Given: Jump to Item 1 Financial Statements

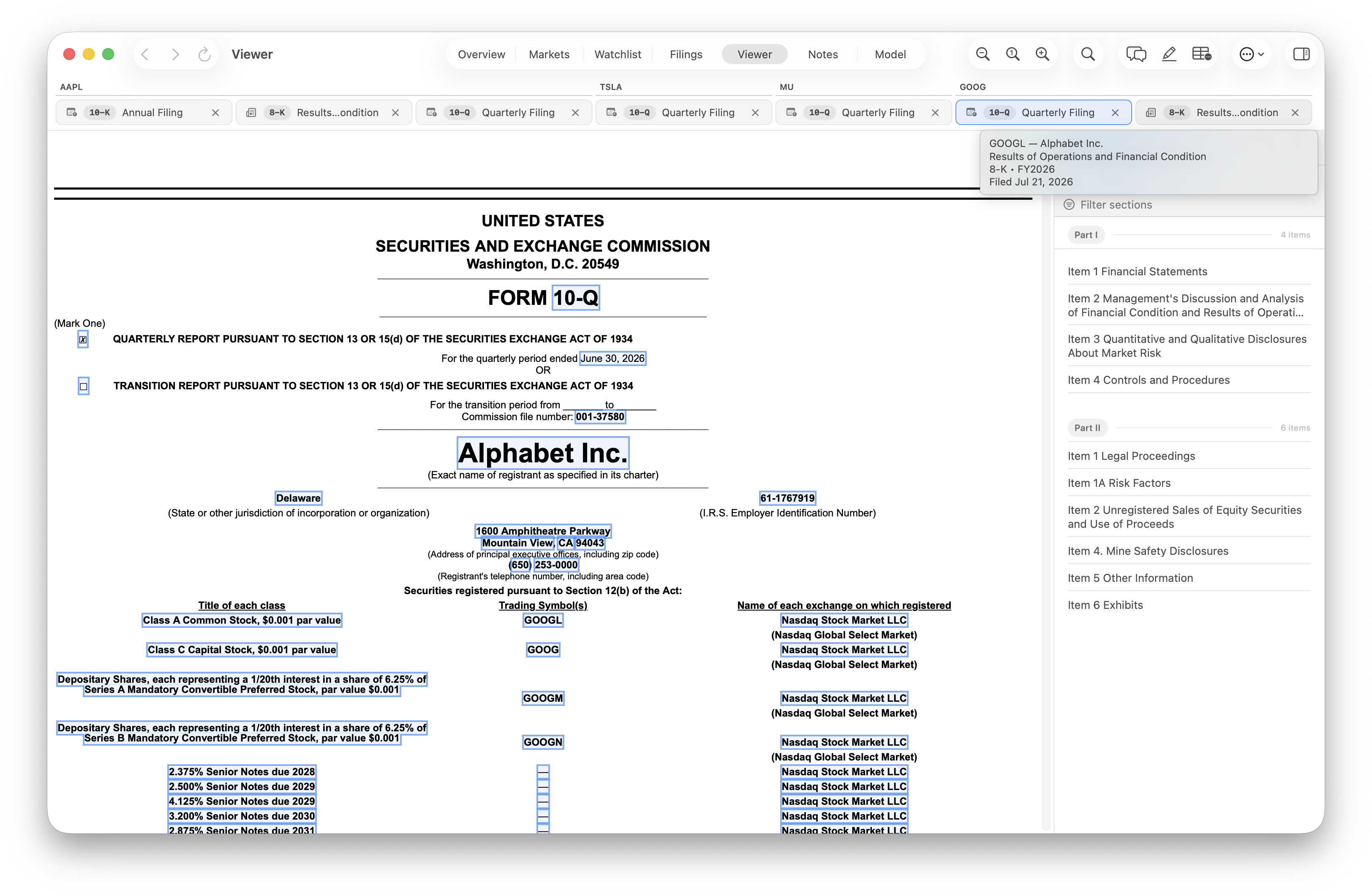Looking at the screenshot, I should [x=1137, y=272].
